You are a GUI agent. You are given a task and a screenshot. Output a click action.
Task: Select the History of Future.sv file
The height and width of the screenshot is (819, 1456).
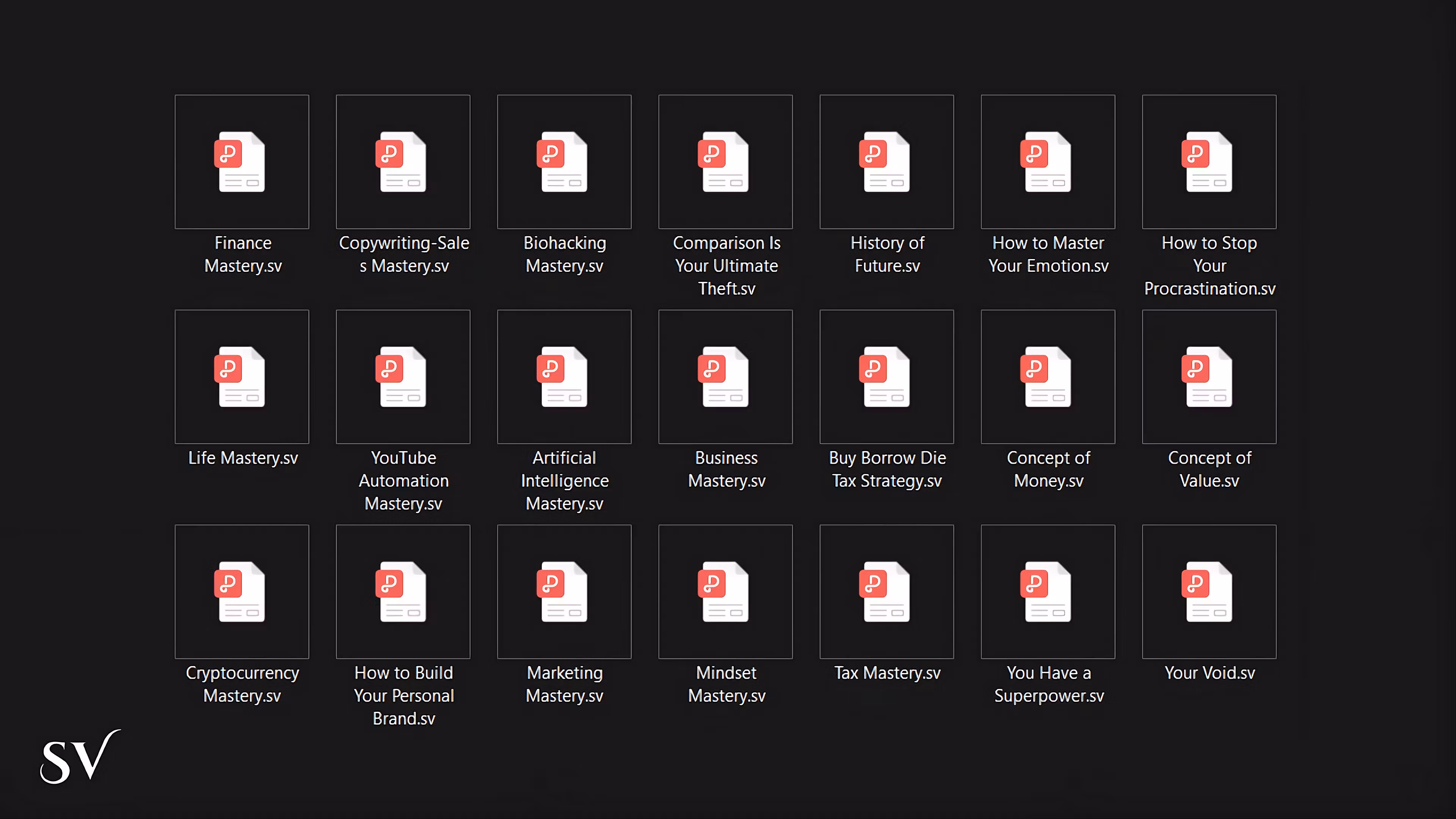[886, 162]
